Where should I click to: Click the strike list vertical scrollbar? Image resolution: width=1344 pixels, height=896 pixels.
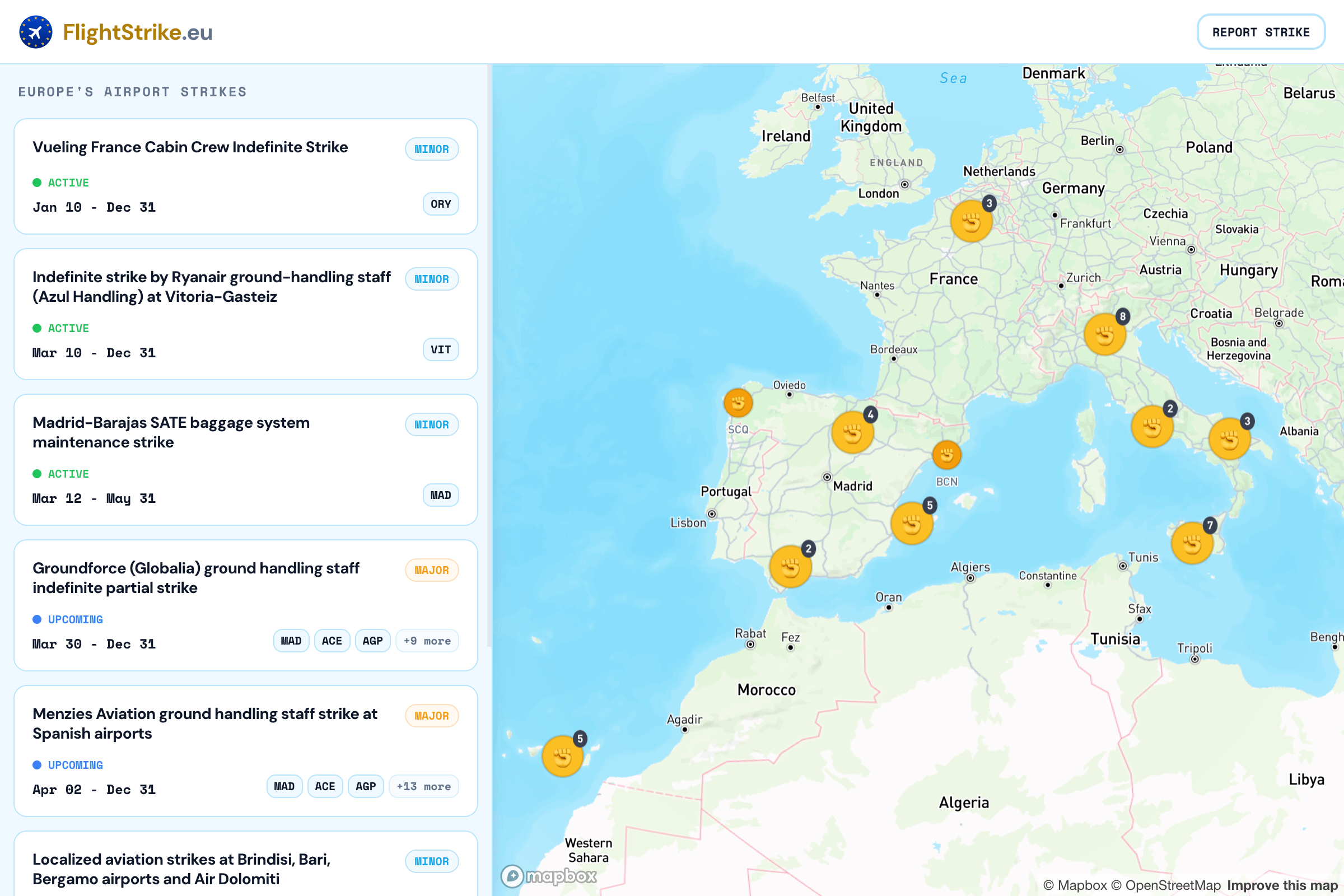click(x=489, y=354)
